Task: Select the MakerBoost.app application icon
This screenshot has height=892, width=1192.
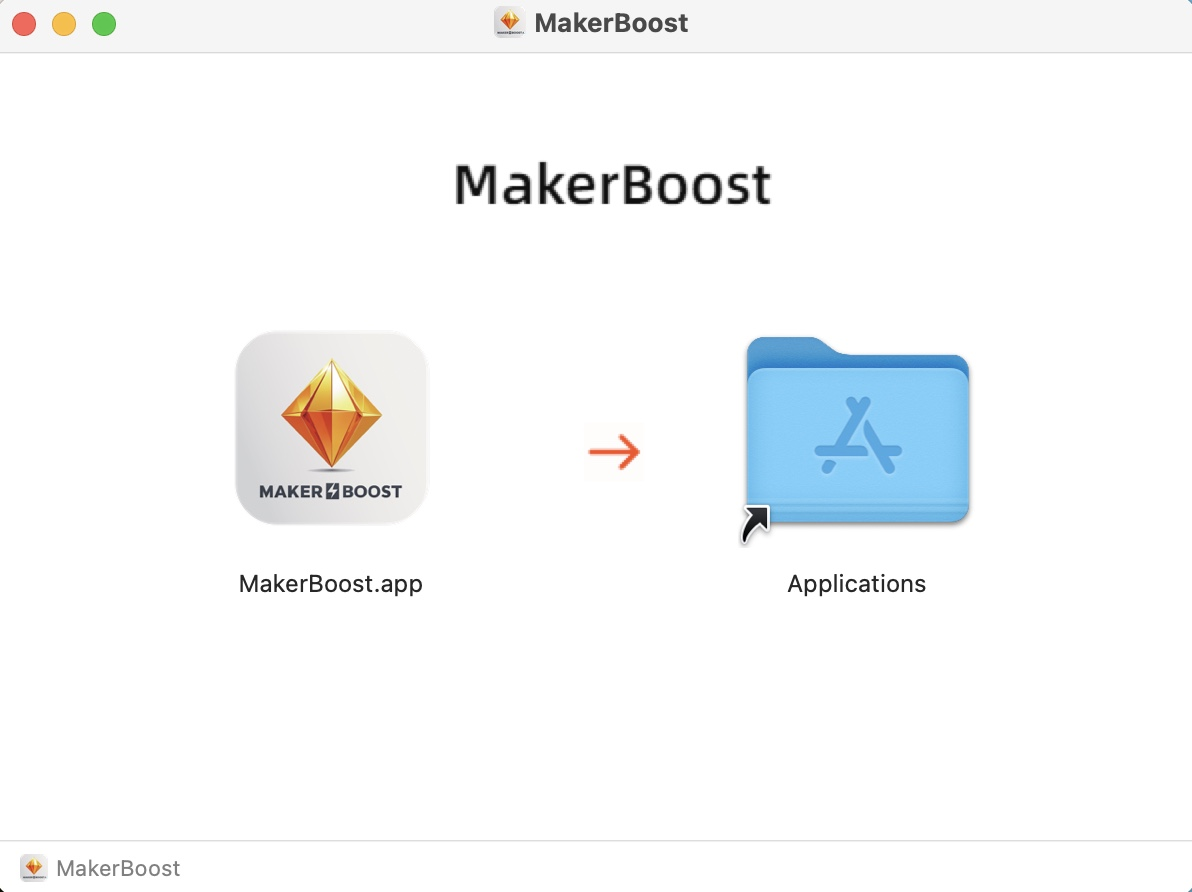Action: click(331, 427)
